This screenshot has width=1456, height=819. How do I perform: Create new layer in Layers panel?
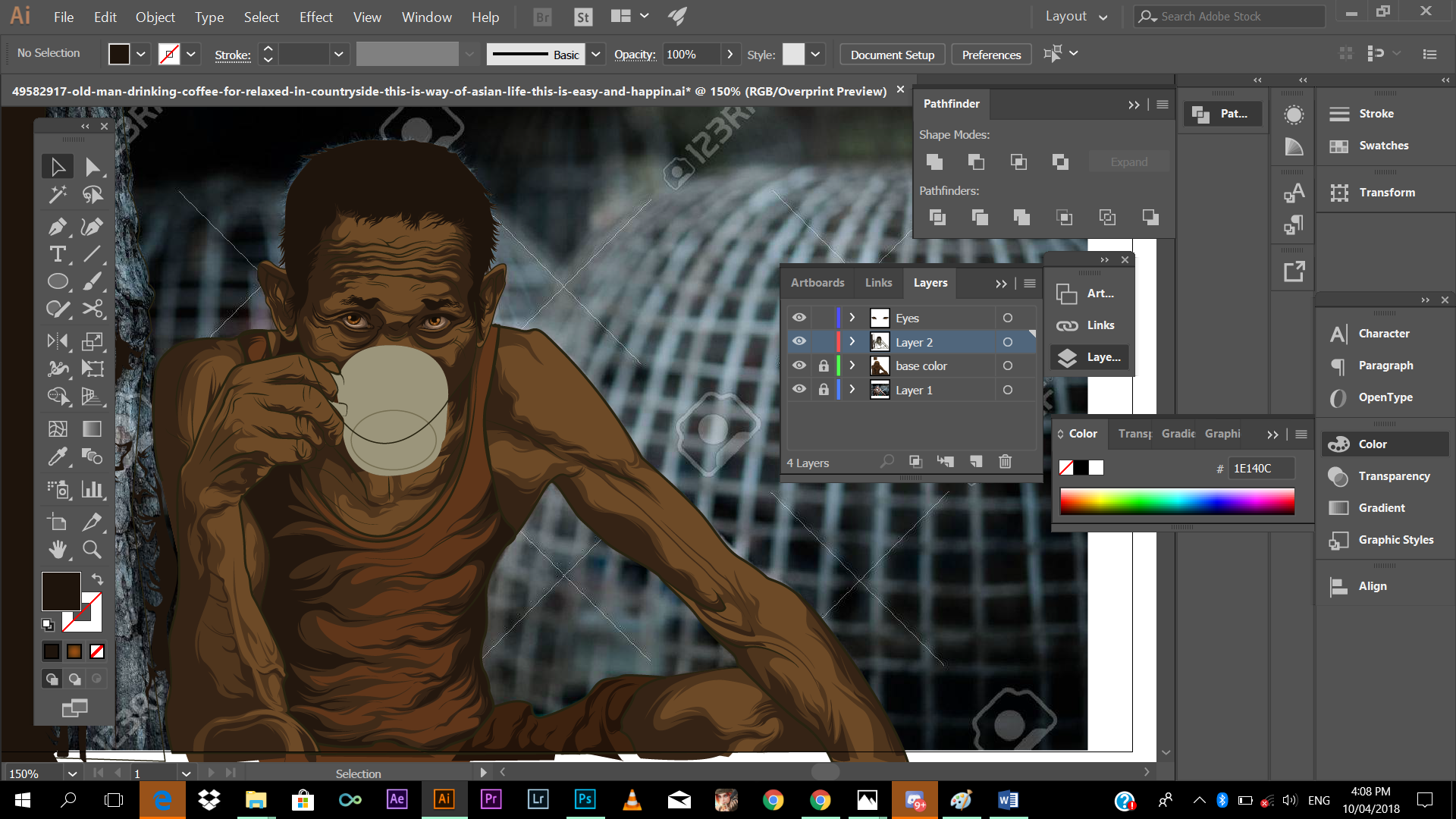point(976,461)
